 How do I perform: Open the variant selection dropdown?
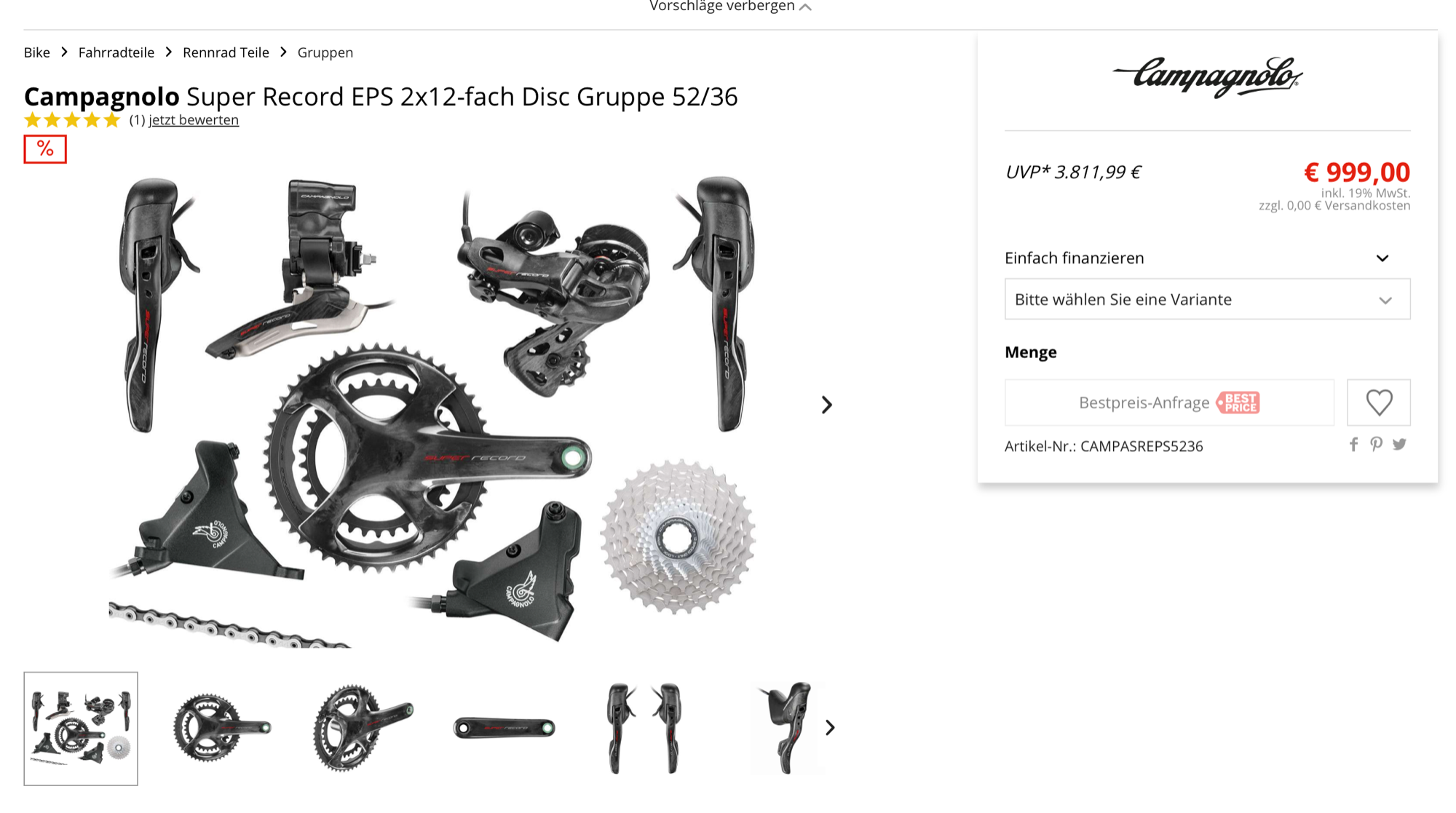[1207, 299]
